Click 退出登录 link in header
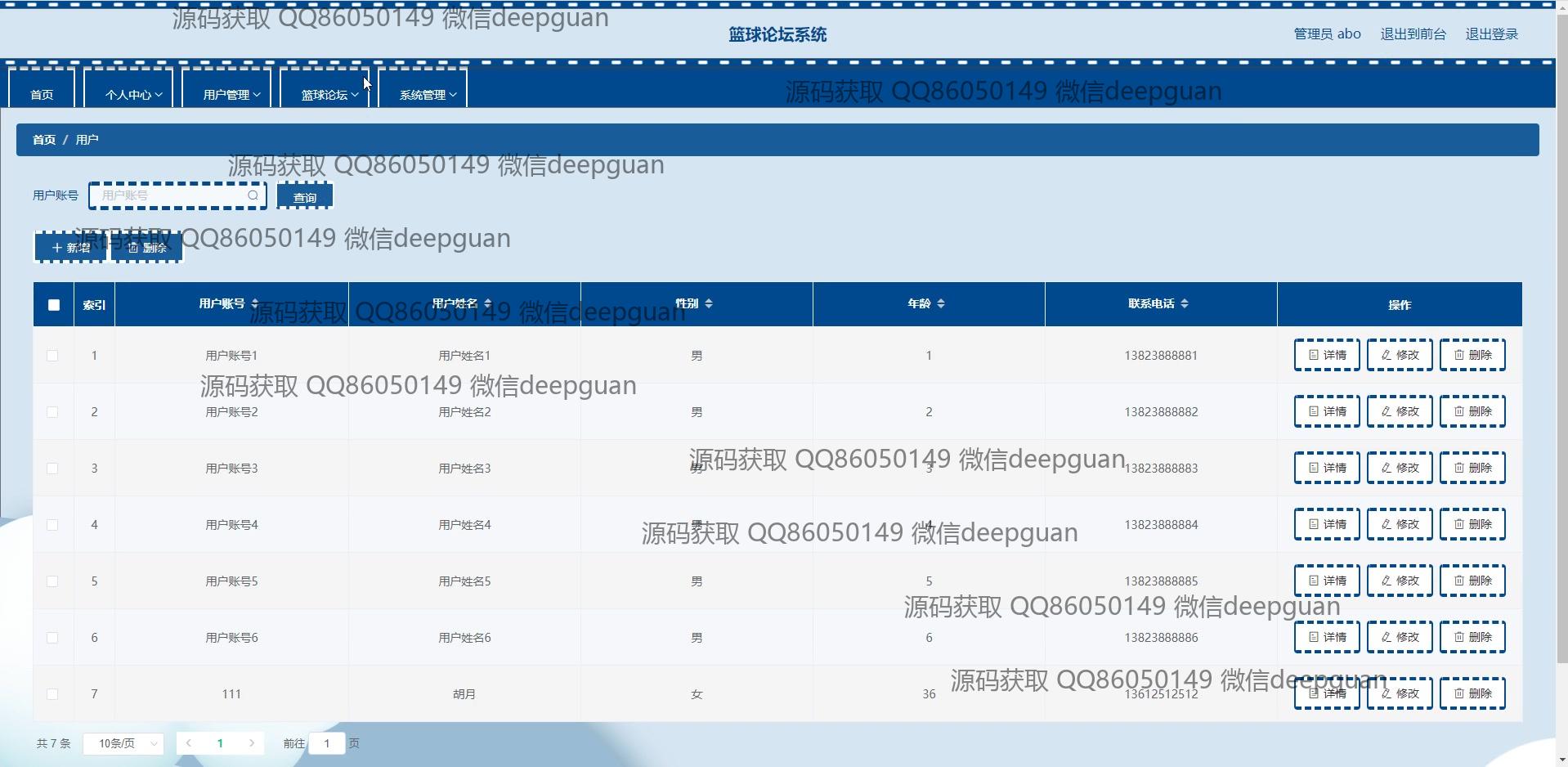This screenshot has width=1568, height=767. [x=1491, y=34]
